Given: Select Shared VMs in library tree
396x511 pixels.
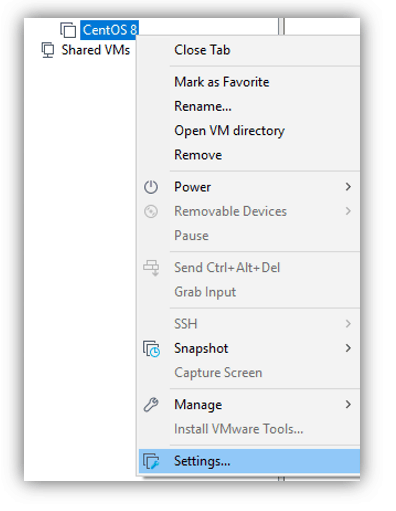Looking at the screenshot, I should [96, 50].
